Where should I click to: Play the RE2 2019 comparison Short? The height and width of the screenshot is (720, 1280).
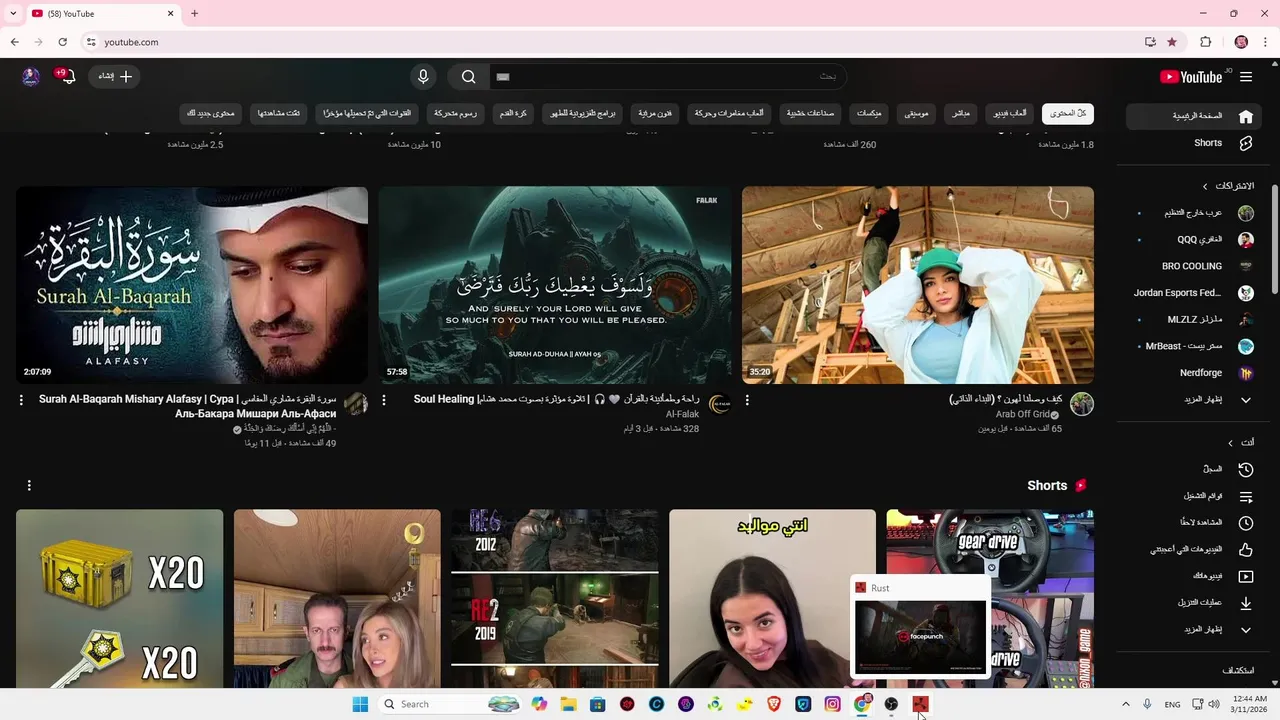(555, 599)
